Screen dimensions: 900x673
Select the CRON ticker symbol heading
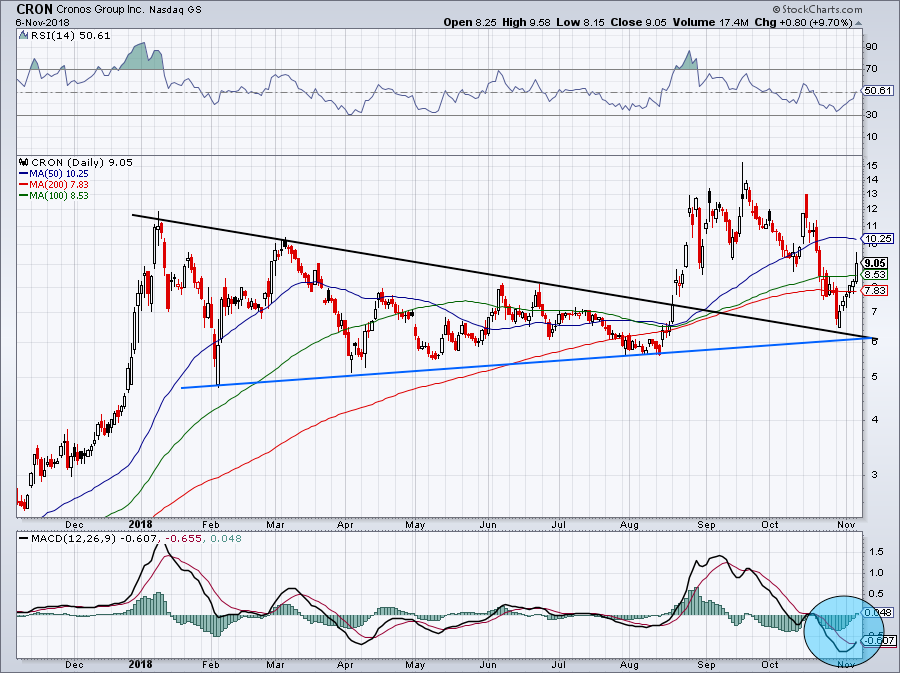pyautogui.click(x=34, y=9)
